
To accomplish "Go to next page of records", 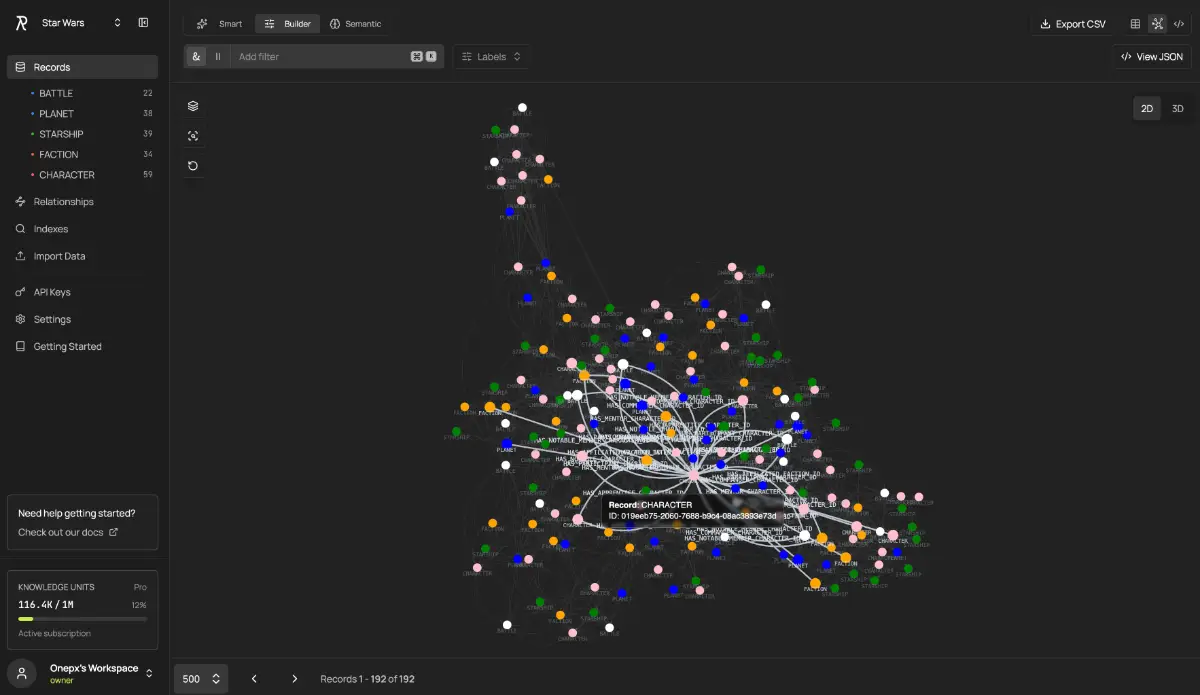I will [294, 679].
